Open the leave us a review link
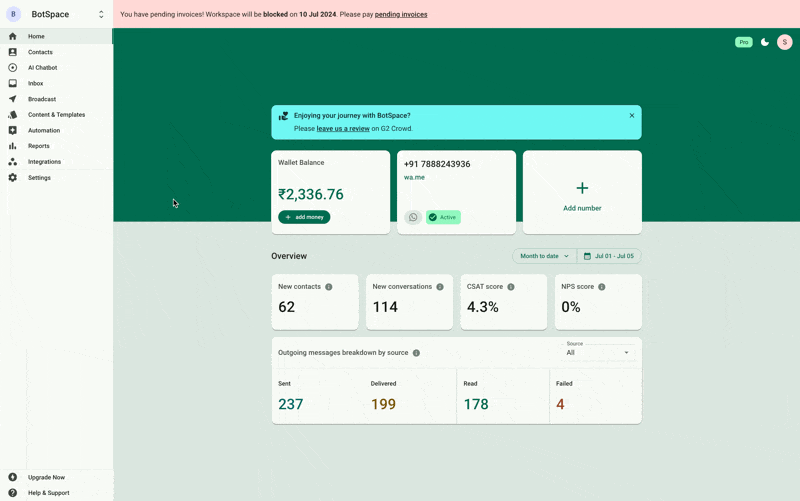The width and height of the screenshot is (800, 501). click(343, 129)
